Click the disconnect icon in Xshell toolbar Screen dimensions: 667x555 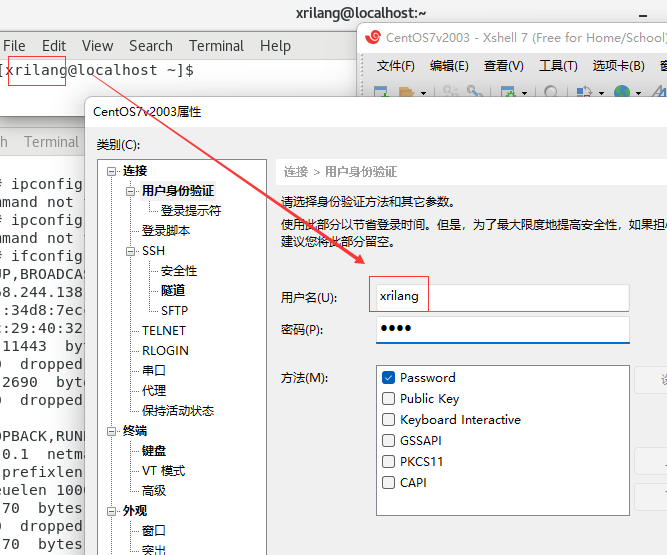click(x=450, y=92)
